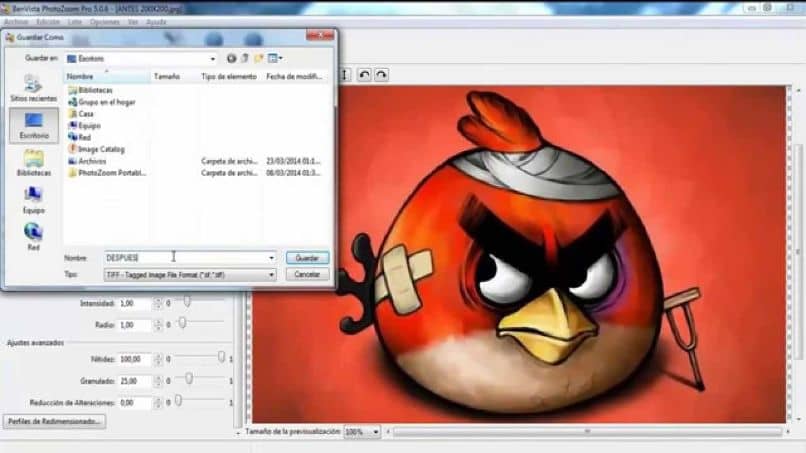
Task: Click the Reducción de Alteraciones spinner arrows
Action: coord(157,403)
